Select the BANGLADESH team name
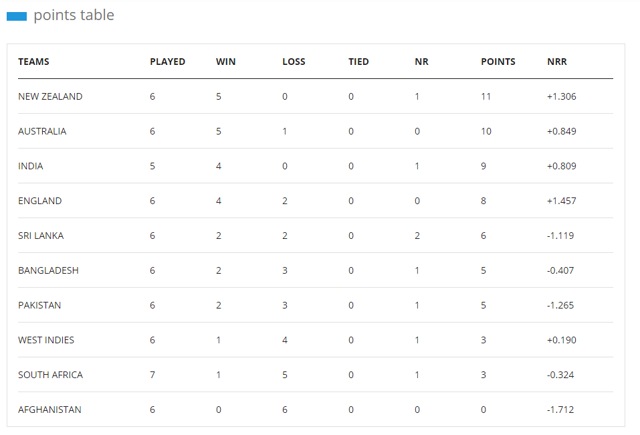 (48, 271)
